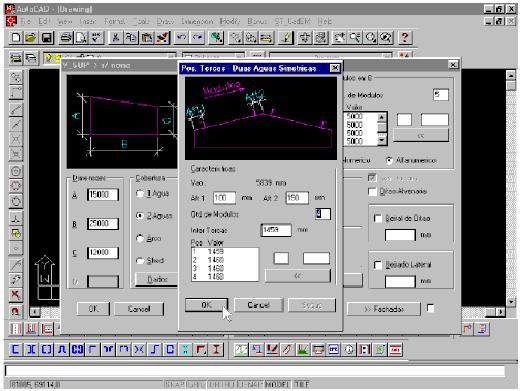The image size is (520, 391).
Task: Click the New drawing icon
Action: pyautogui.click(x=15, y=37)
